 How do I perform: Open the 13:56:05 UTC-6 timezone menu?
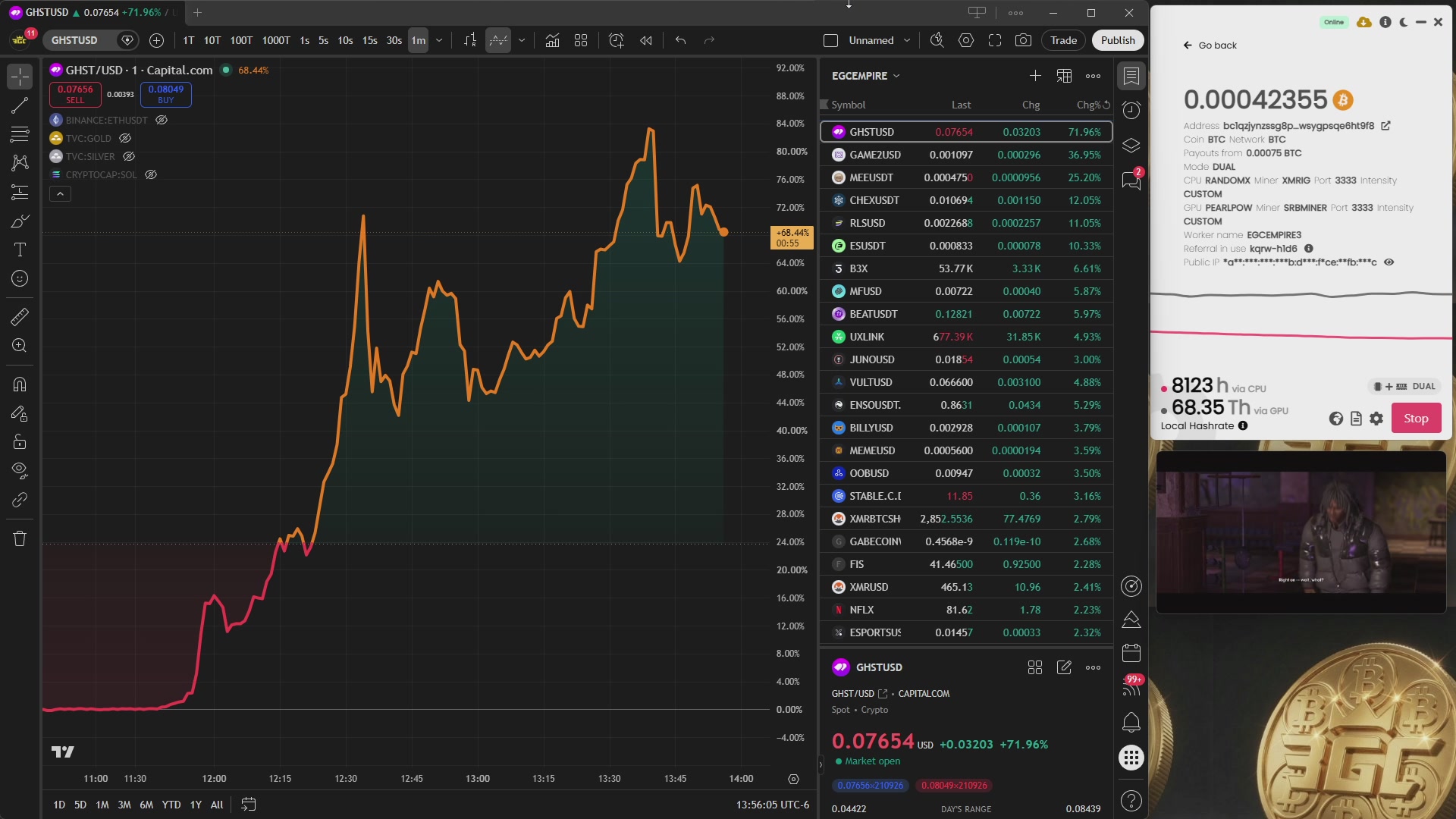(773, 805)
